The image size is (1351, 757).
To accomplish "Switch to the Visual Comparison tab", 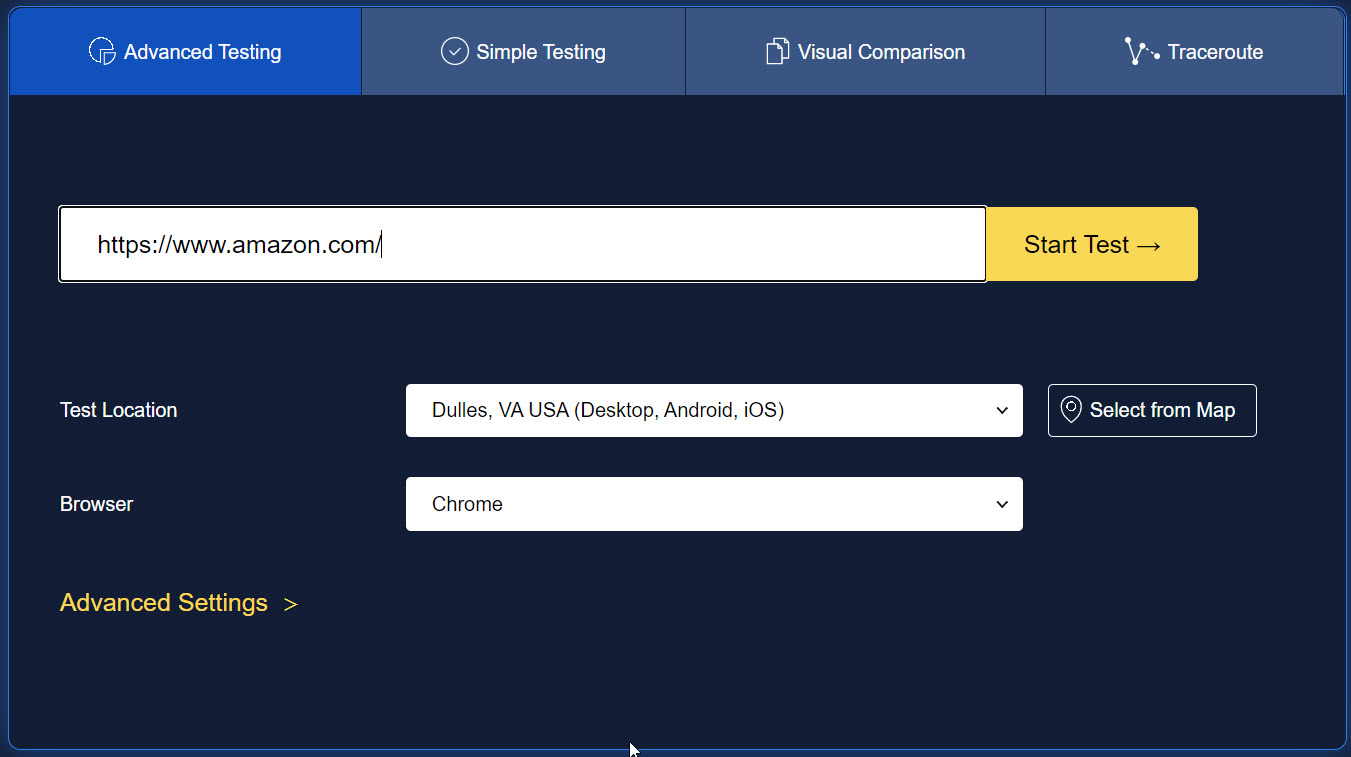I will (864, 51).
